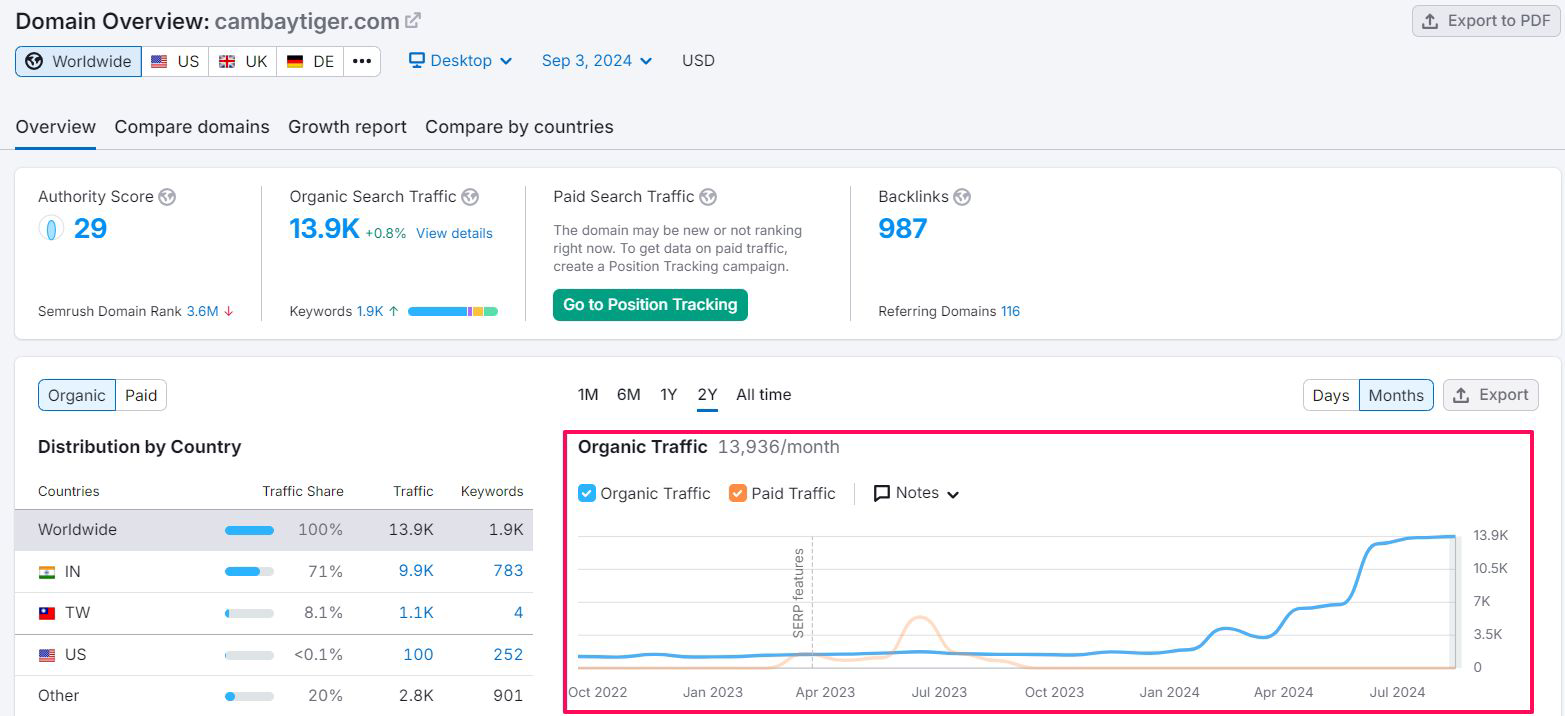The height and width of the screenshot is (716, 1565).
Task: Select the All time range
Action: coord(764,395)
